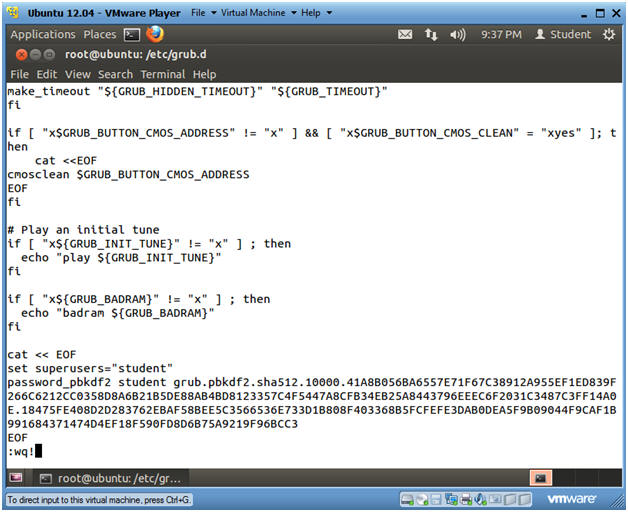Click the set superusers="student" line
628x512 pixels.
point(90,369)
